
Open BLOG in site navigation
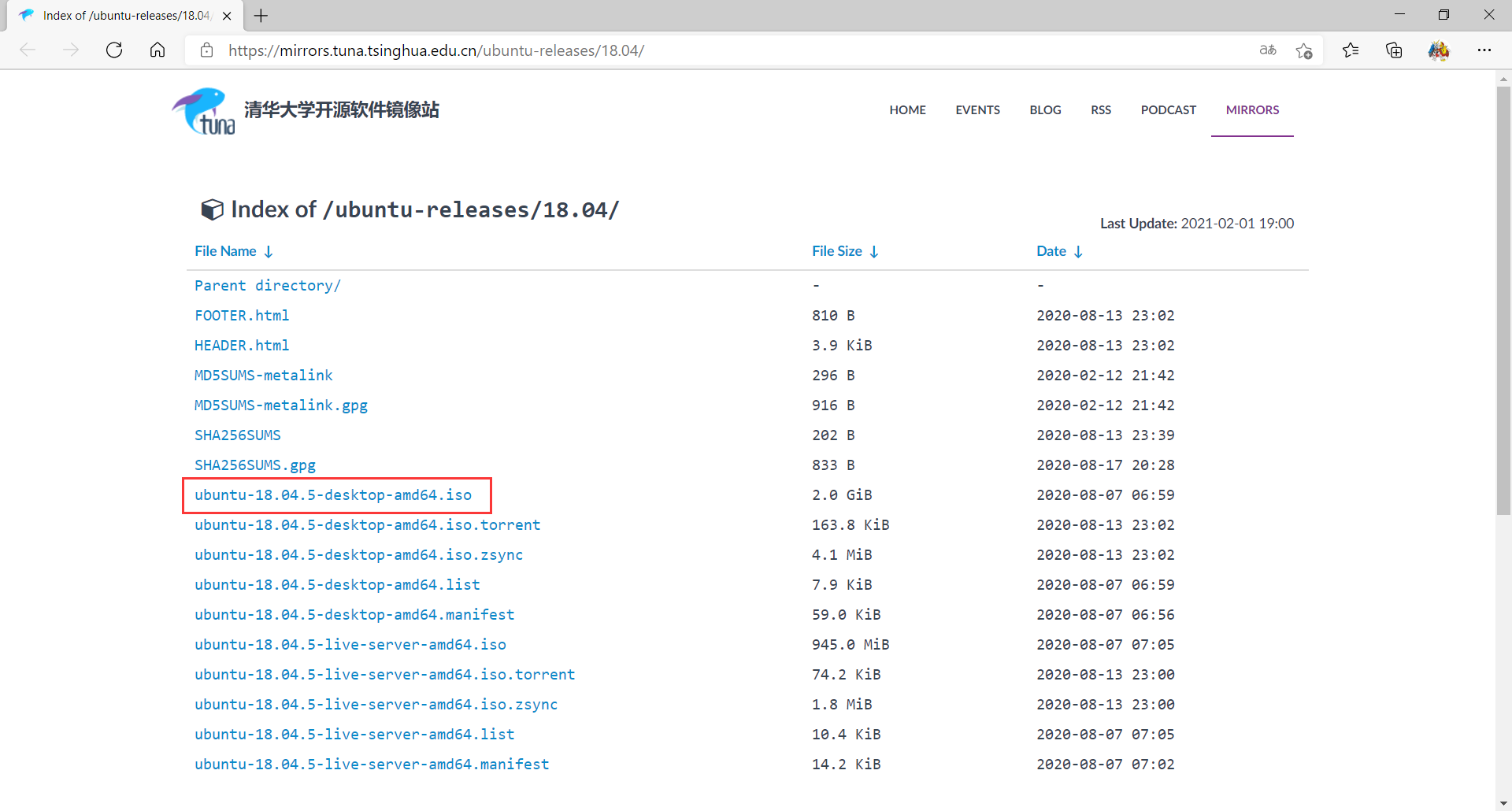[x=1045, y=110]
